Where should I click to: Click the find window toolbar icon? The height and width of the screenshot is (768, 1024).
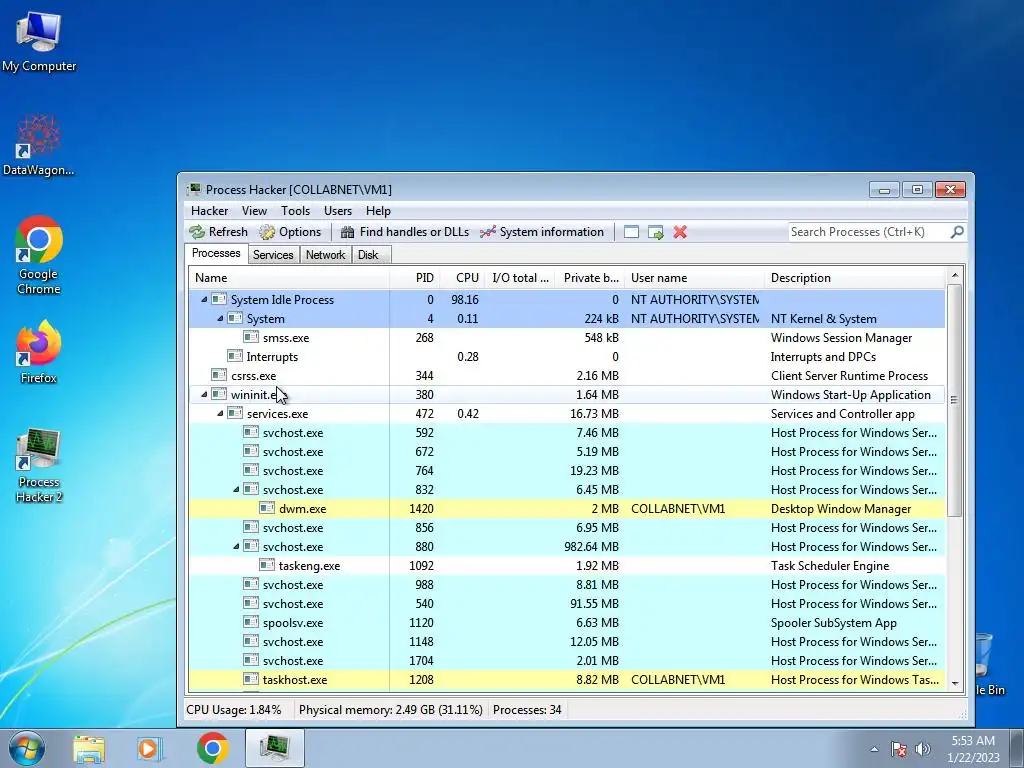[631, 232]
